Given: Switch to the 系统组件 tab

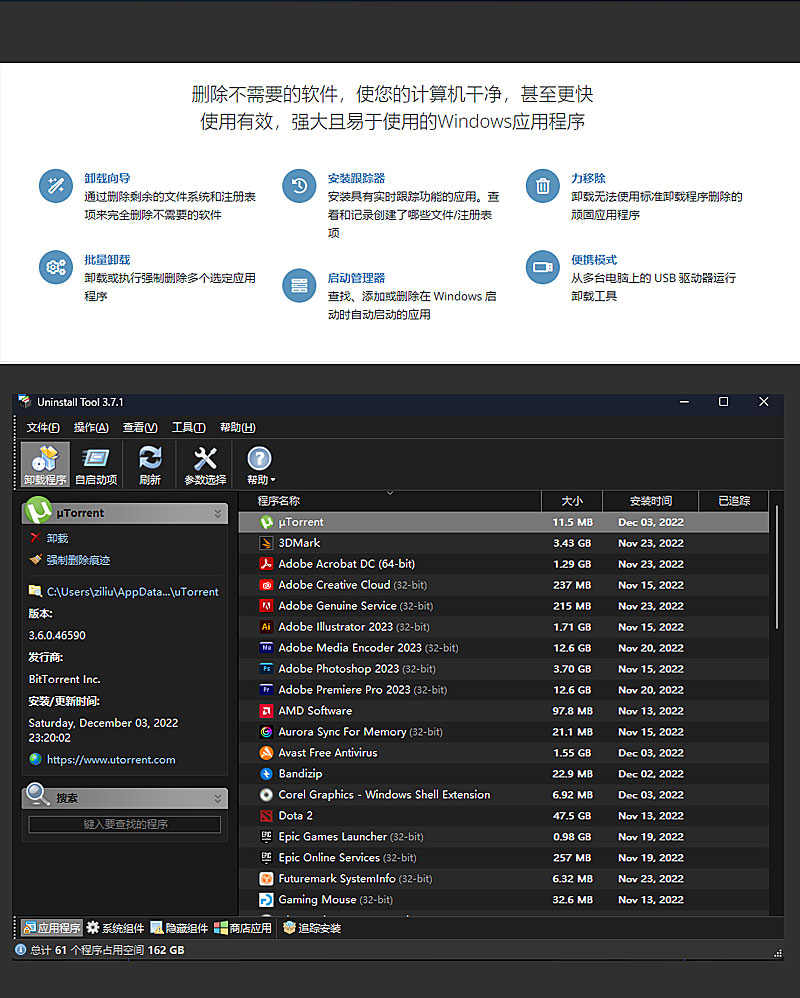Looking at the screenshot, I should point(116,928).
